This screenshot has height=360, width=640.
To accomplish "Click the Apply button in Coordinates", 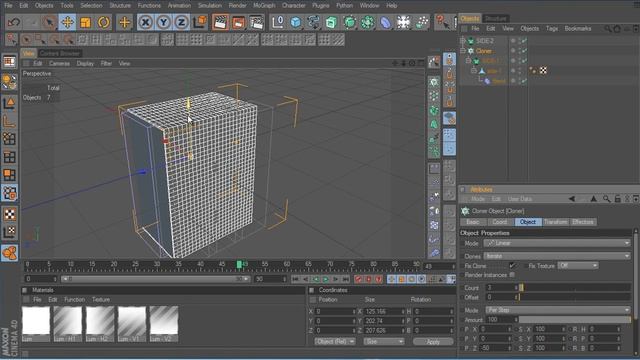I will (433, 342).
